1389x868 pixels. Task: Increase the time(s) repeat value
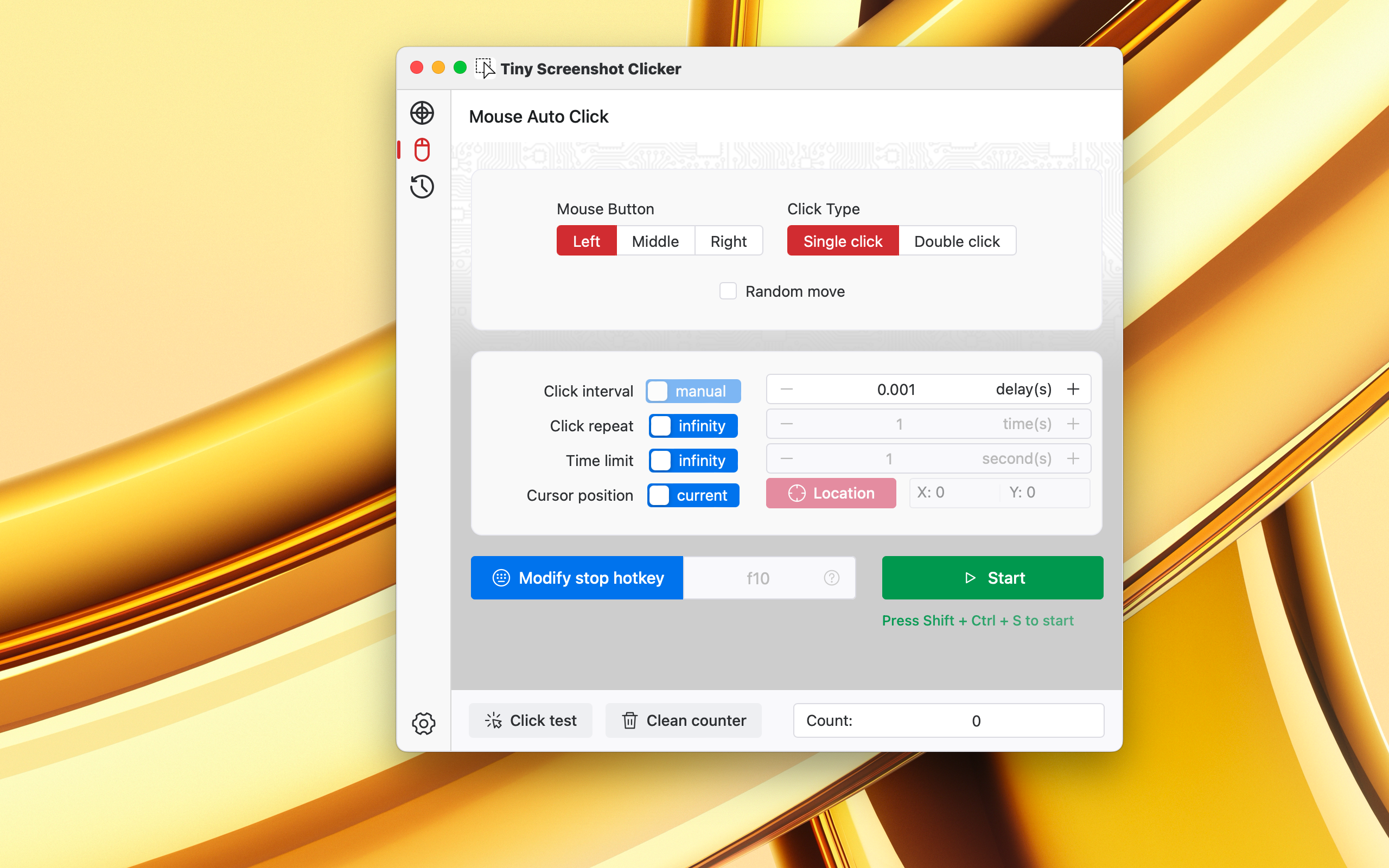1073,424
